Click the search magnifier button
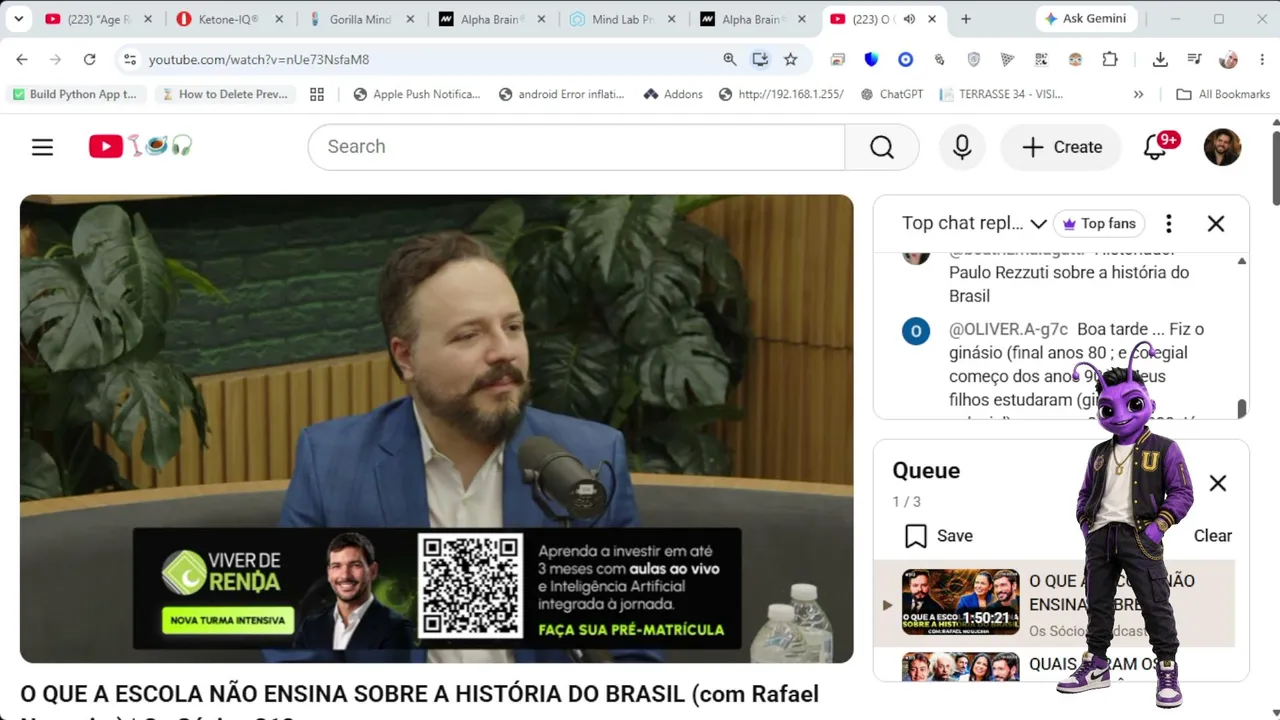The height and width of the screenshot is (720, 1280). click(x=881, y=147)
